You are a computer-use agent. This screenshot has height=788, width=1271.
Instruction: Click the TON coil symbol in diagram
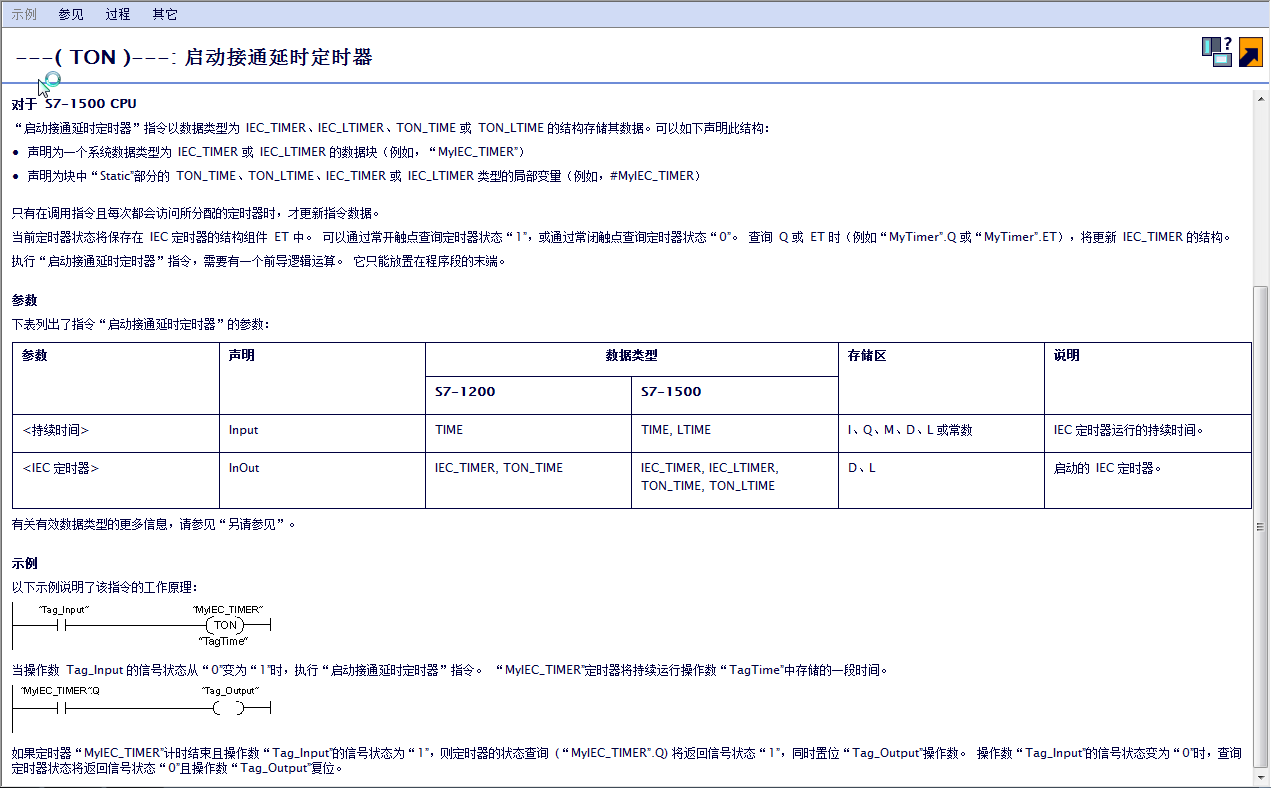tap(226, 625)
